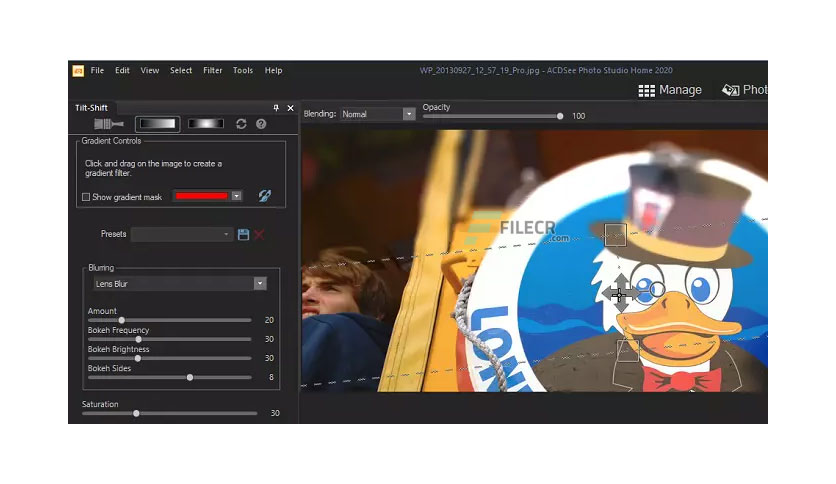
Task: Open the Help menu
Action: click(274, 70)
